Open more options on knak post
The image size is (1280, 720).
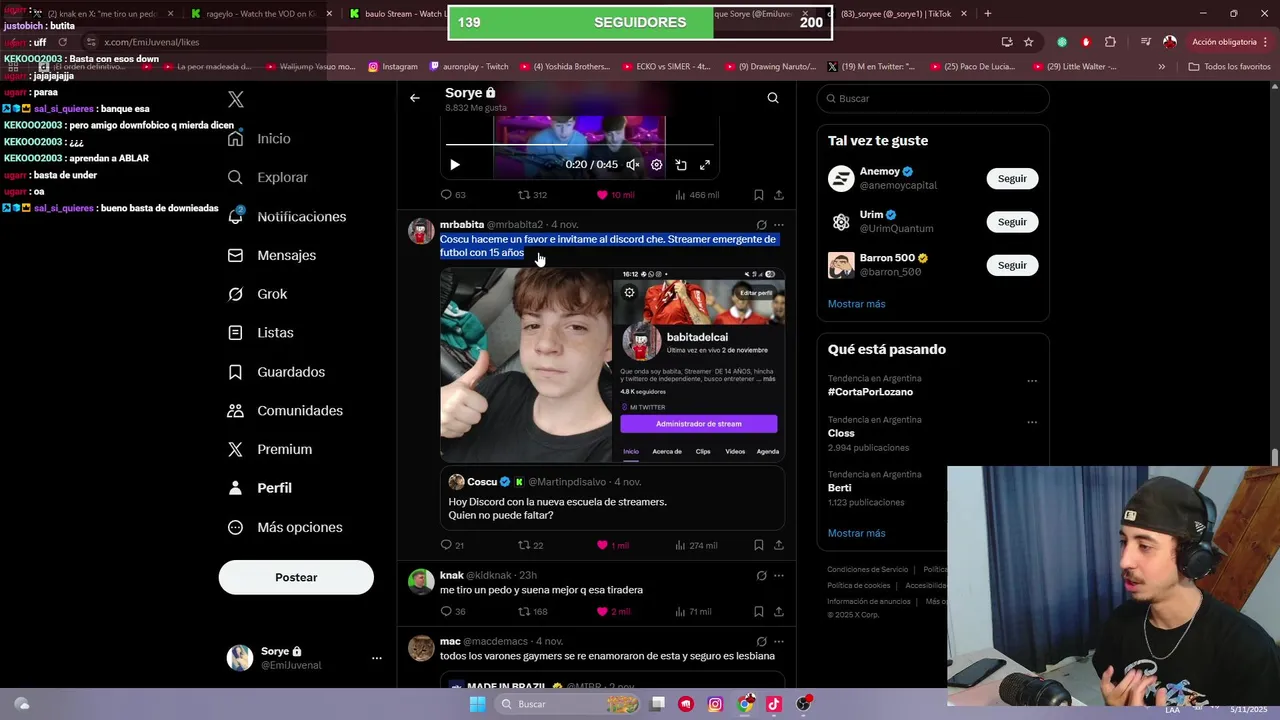coord(779,575)
